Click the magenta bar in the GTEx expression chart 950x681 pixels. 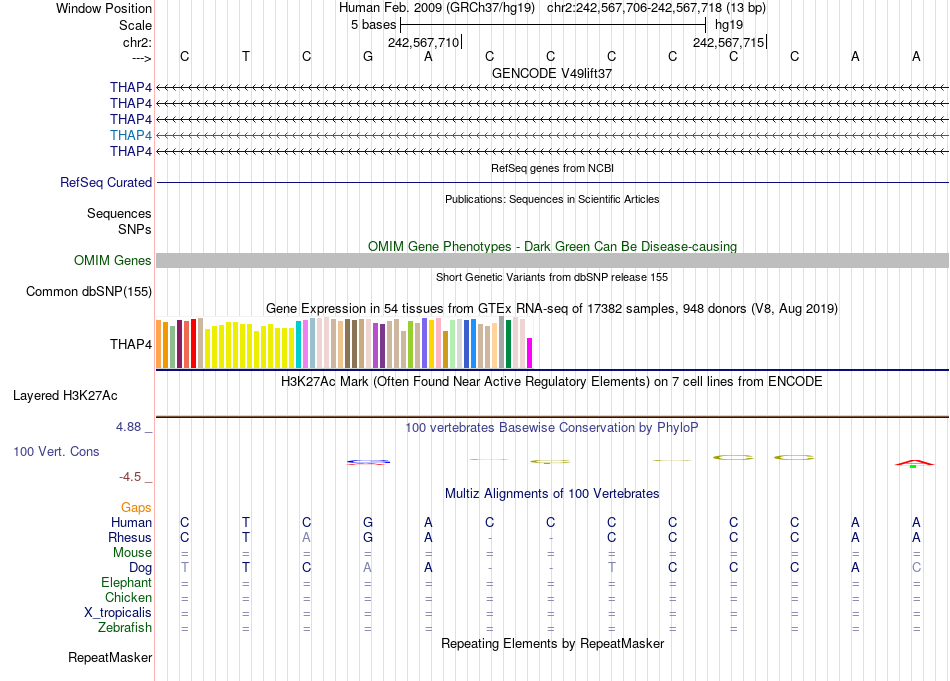pos(530,353)
